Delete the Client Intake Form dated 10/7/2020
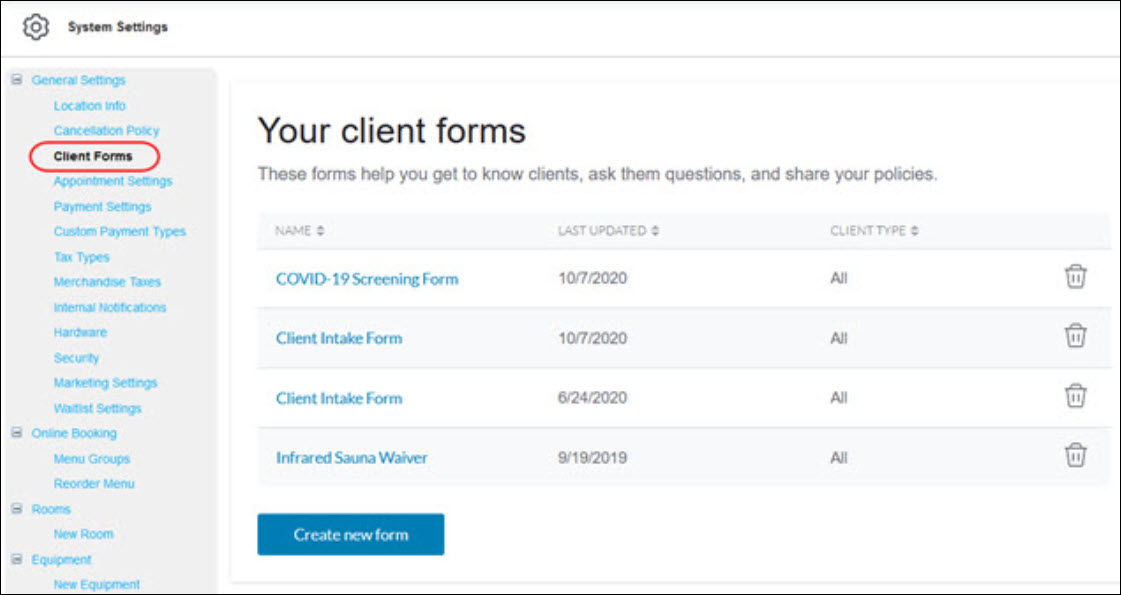 (1075, 337)
